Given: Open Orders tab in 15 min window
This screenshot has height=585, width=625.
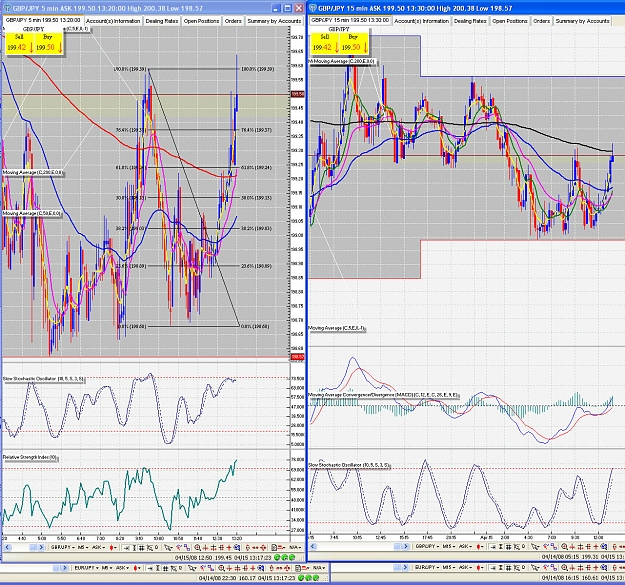Looking at the screenshot, I should 541,21.
